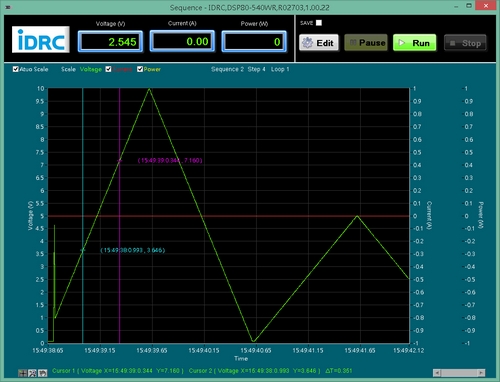Click the gear icon on Edit

tap(307, 43)
